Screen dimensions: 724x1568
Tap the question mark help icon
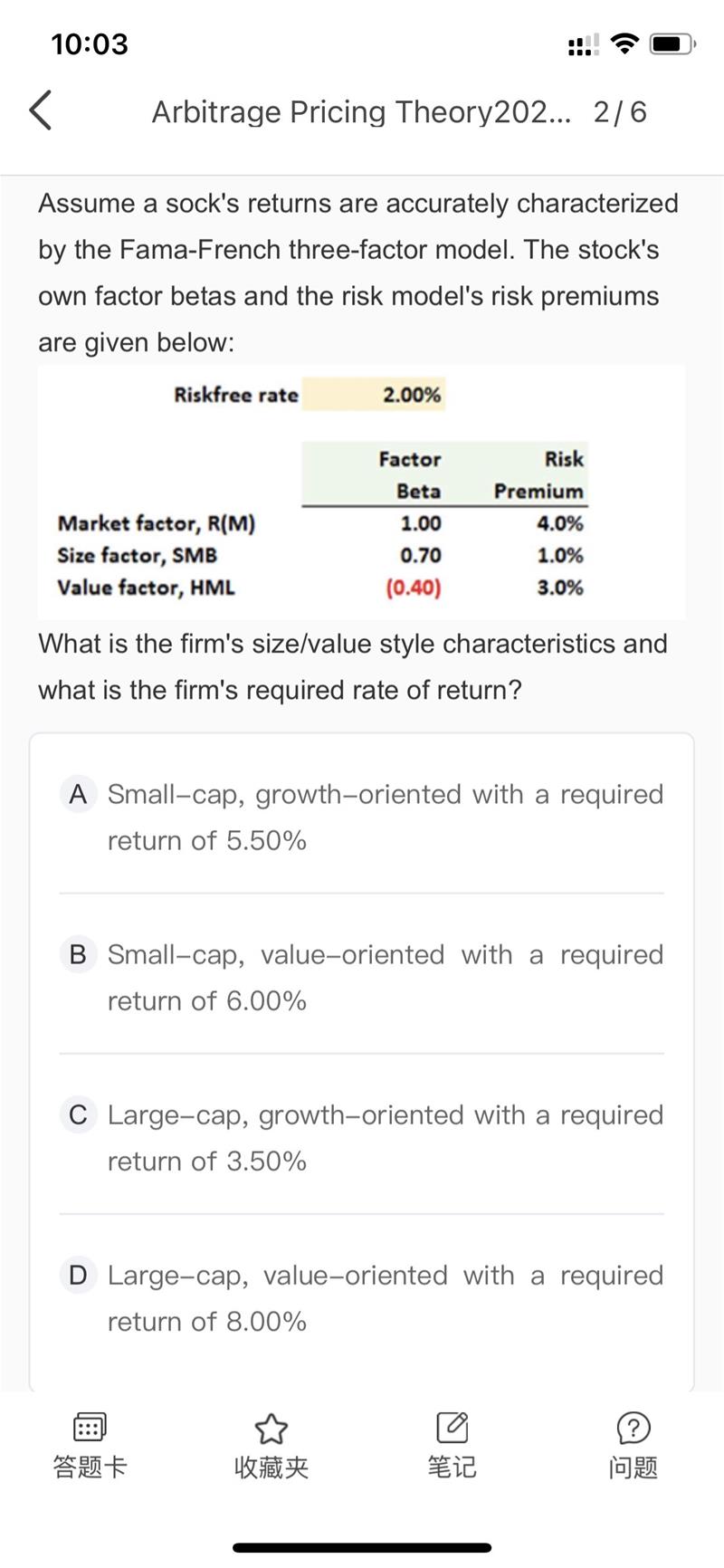[x=633, y=1428]
